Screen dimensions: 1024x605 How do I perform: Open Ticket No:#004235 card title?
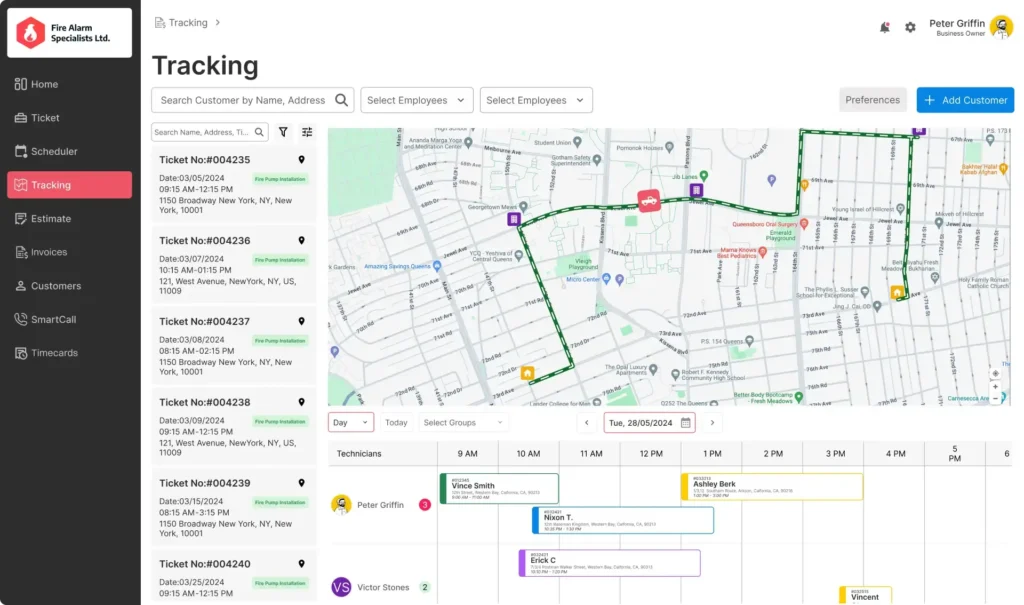[204, 160]
